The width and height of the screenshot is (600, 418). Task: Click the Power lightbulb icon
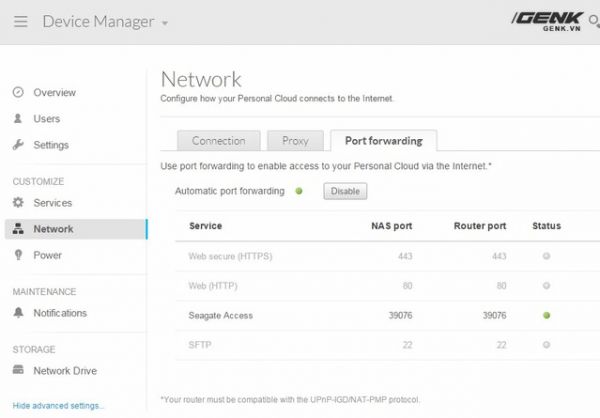[x=18, y=255]
